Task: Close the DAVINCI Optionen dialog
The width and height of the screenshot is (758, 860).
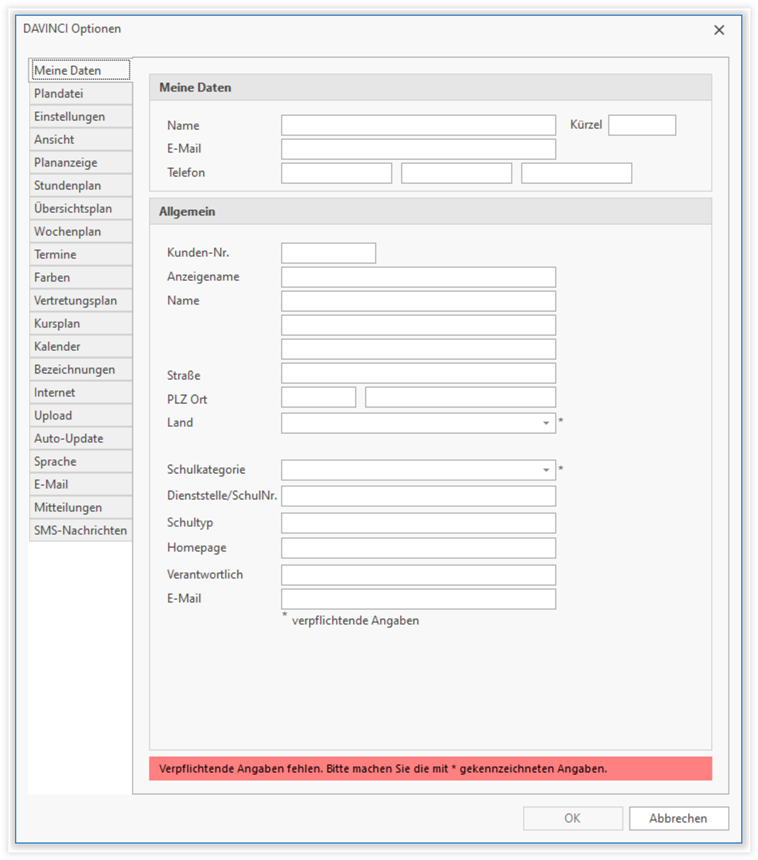Action: (719, 30)
